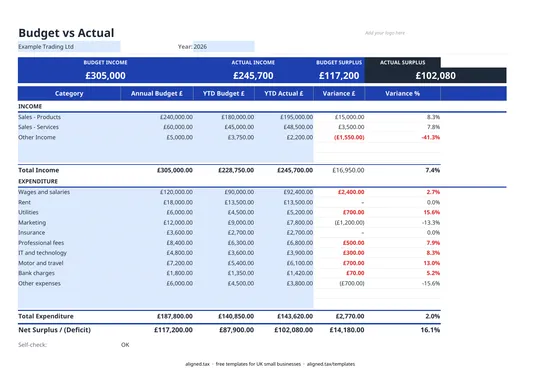Click Motor and travel variance 13.0%
The image size is (540, 382).
point(432,263)
